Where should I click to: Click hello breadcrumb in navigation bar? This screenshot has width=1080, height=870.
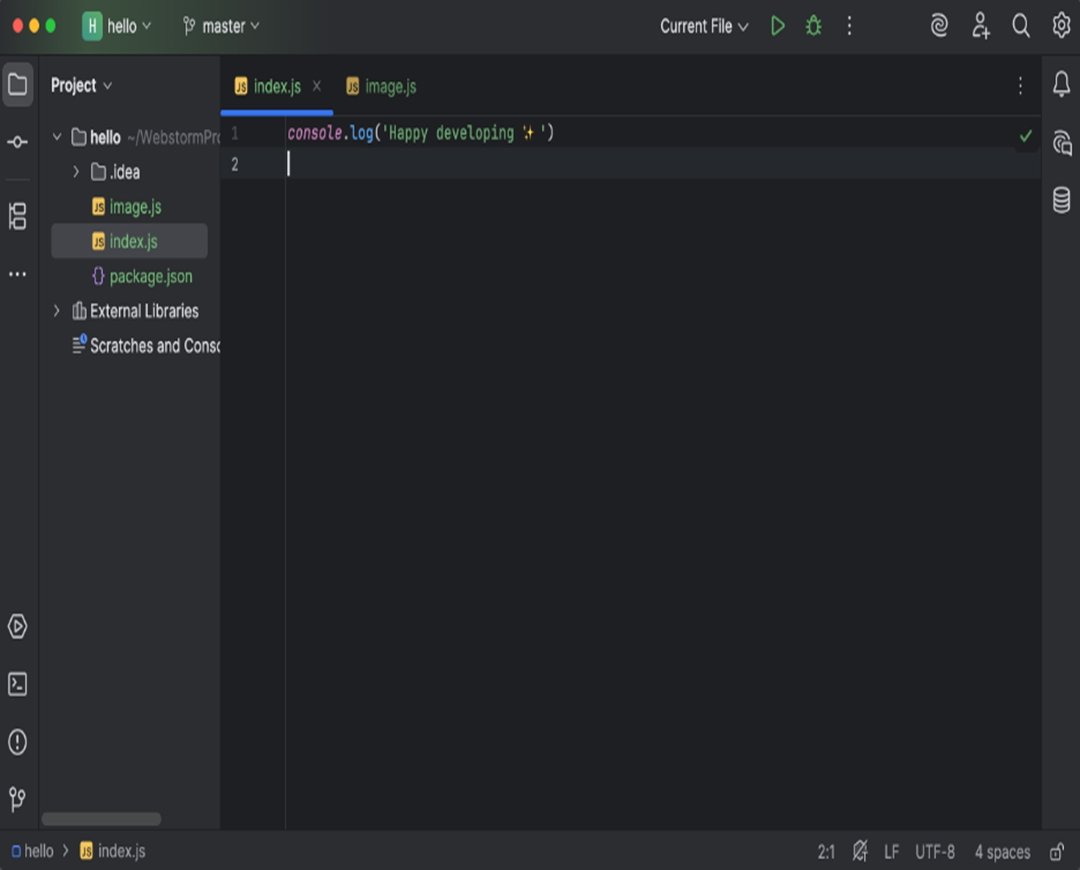click(x=32, y=851)
